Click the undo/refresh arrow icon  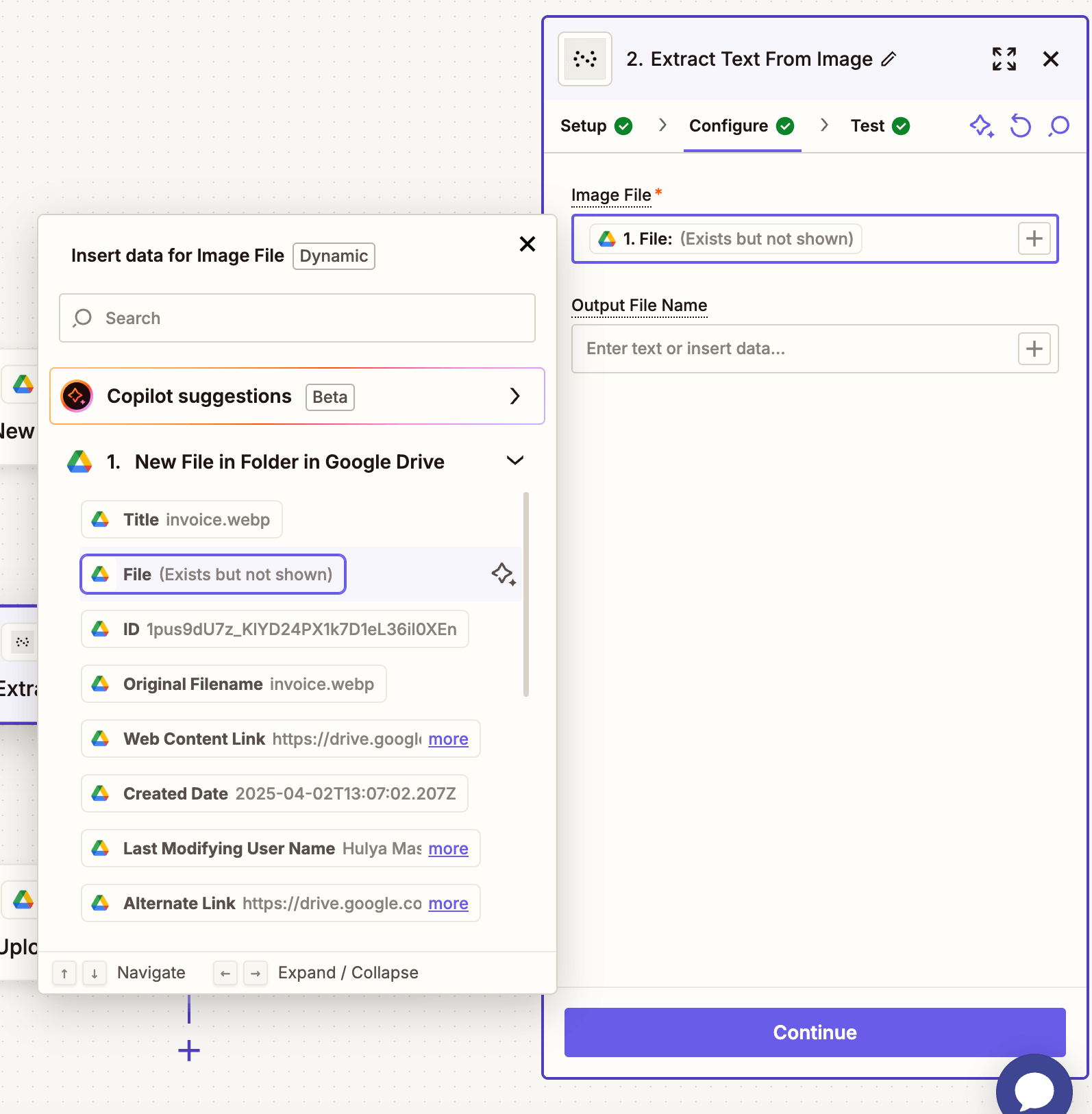click(x=1020, y=126)
